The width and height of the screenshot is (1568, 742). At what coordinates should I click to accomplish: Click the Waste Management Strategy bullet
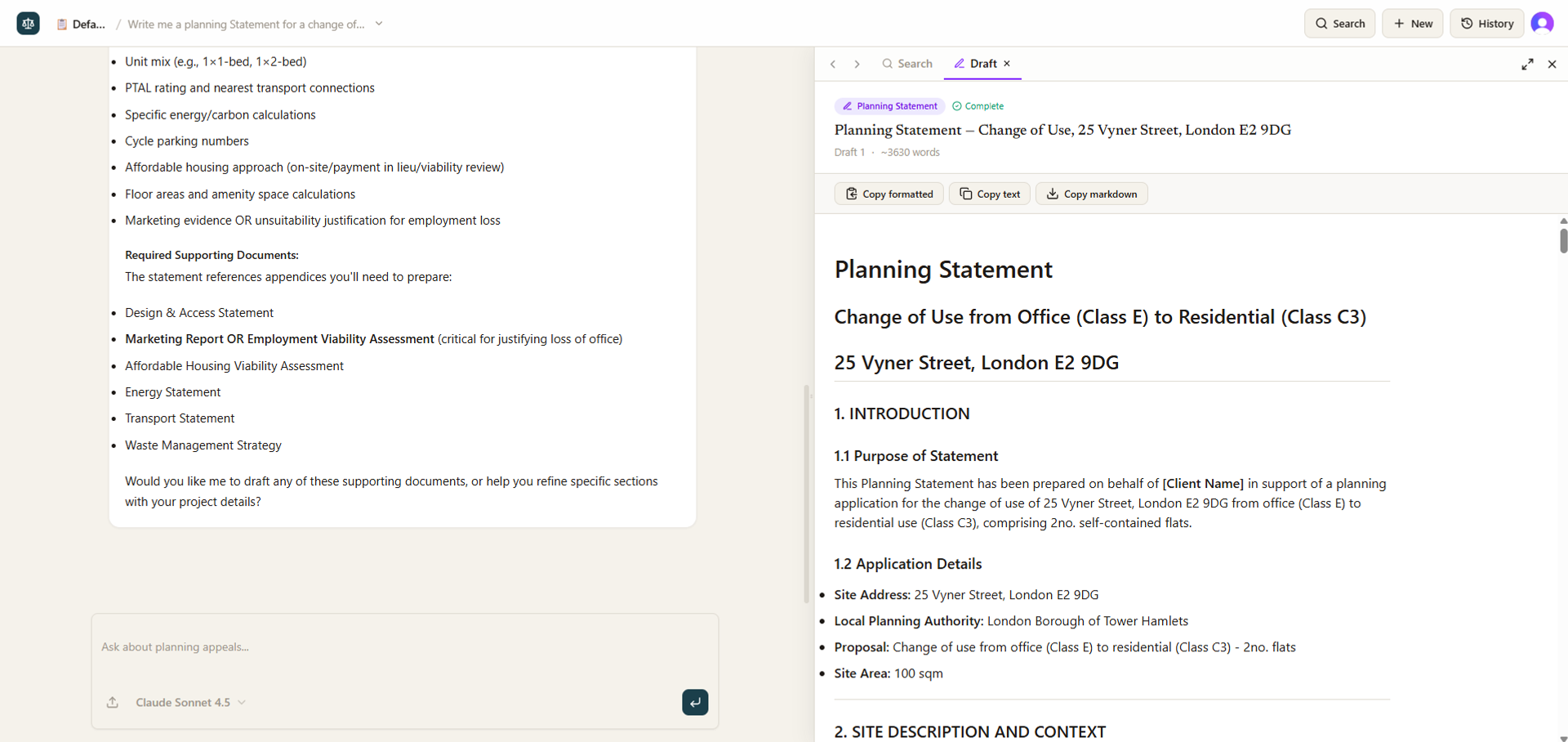point(203,445)
